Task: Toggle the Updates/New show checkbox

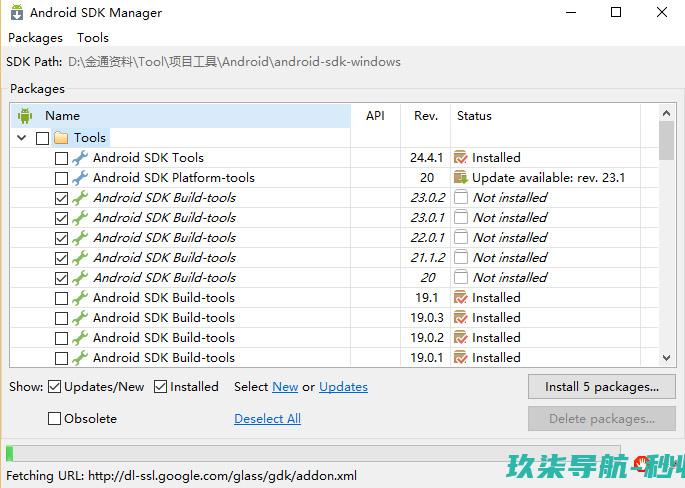Action: click(x=54, y=387)
